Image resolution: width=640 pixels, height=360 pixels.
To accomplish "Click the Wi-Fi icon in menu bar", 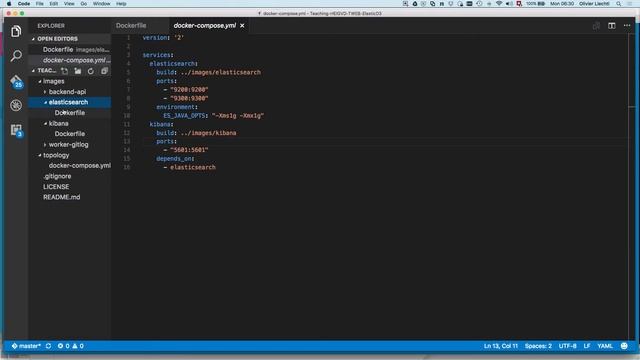I will tap(499, 4).
